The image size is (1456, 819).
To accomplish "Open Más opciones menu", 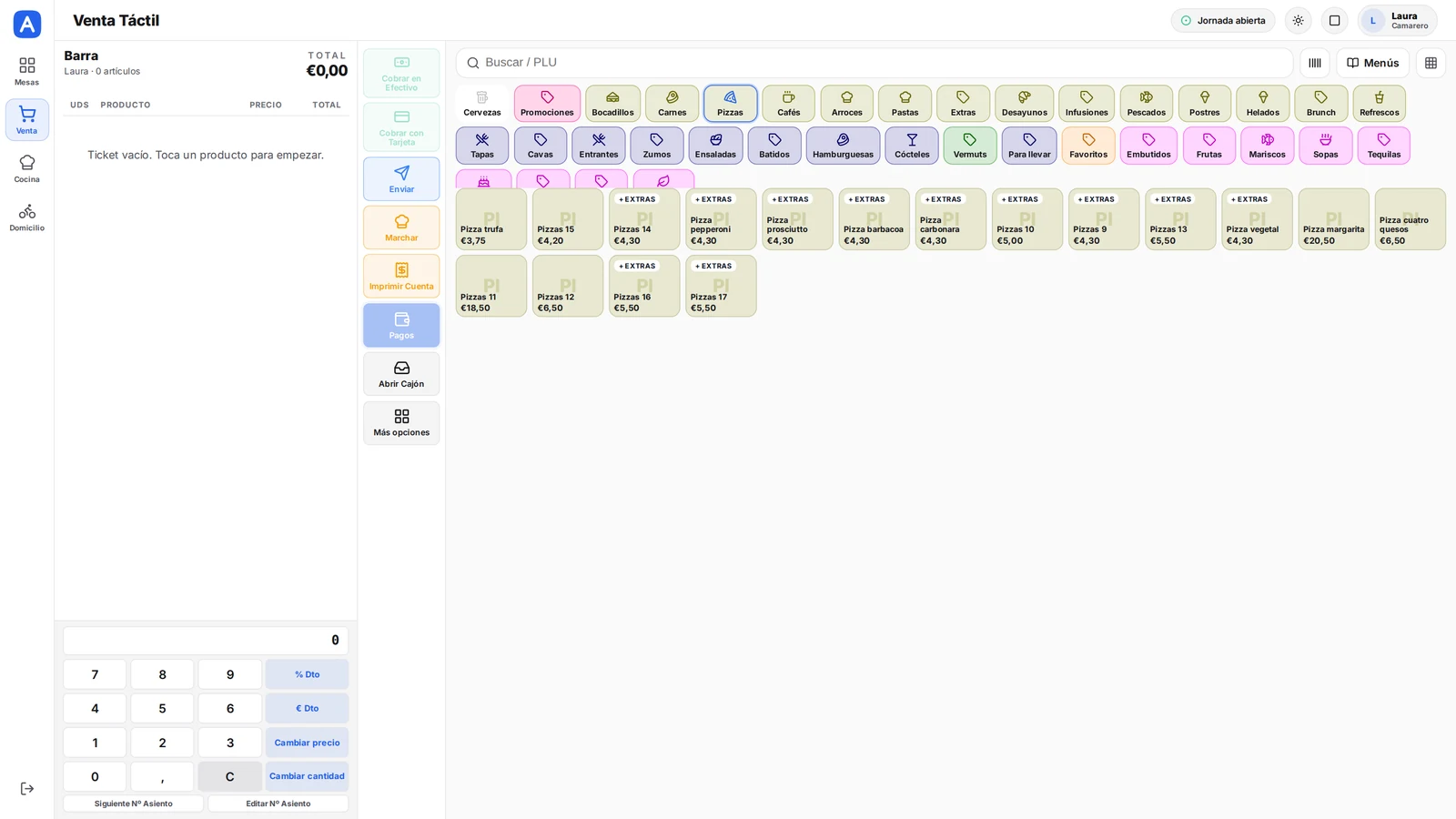I will 401,423.
